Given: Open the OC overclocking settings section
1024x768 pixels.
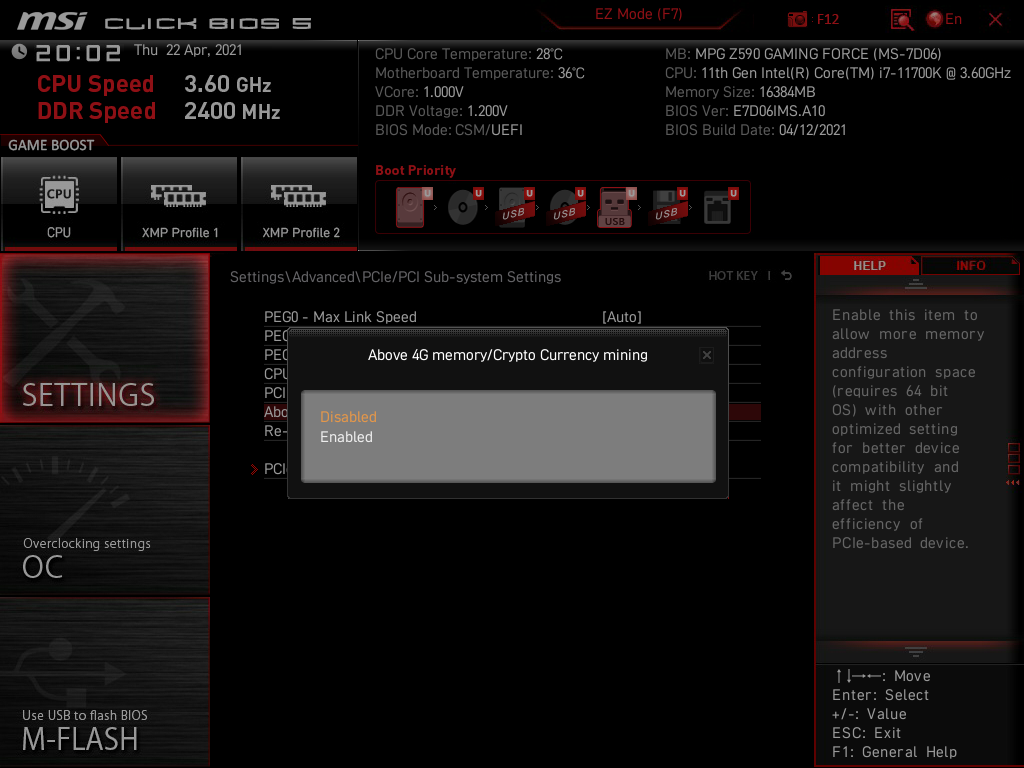Looking at the screenshot, I should (104, 511).
